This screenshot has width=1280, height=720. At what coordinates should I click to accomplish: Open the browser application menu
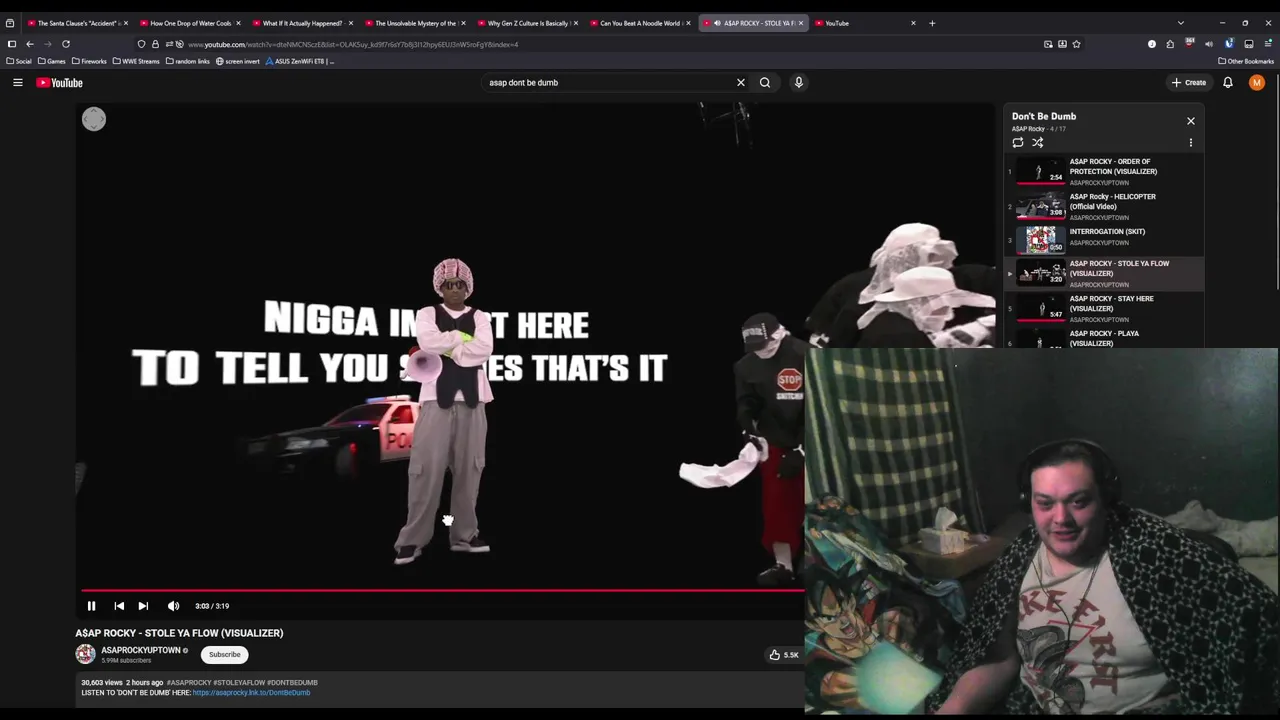(1268, 44)
